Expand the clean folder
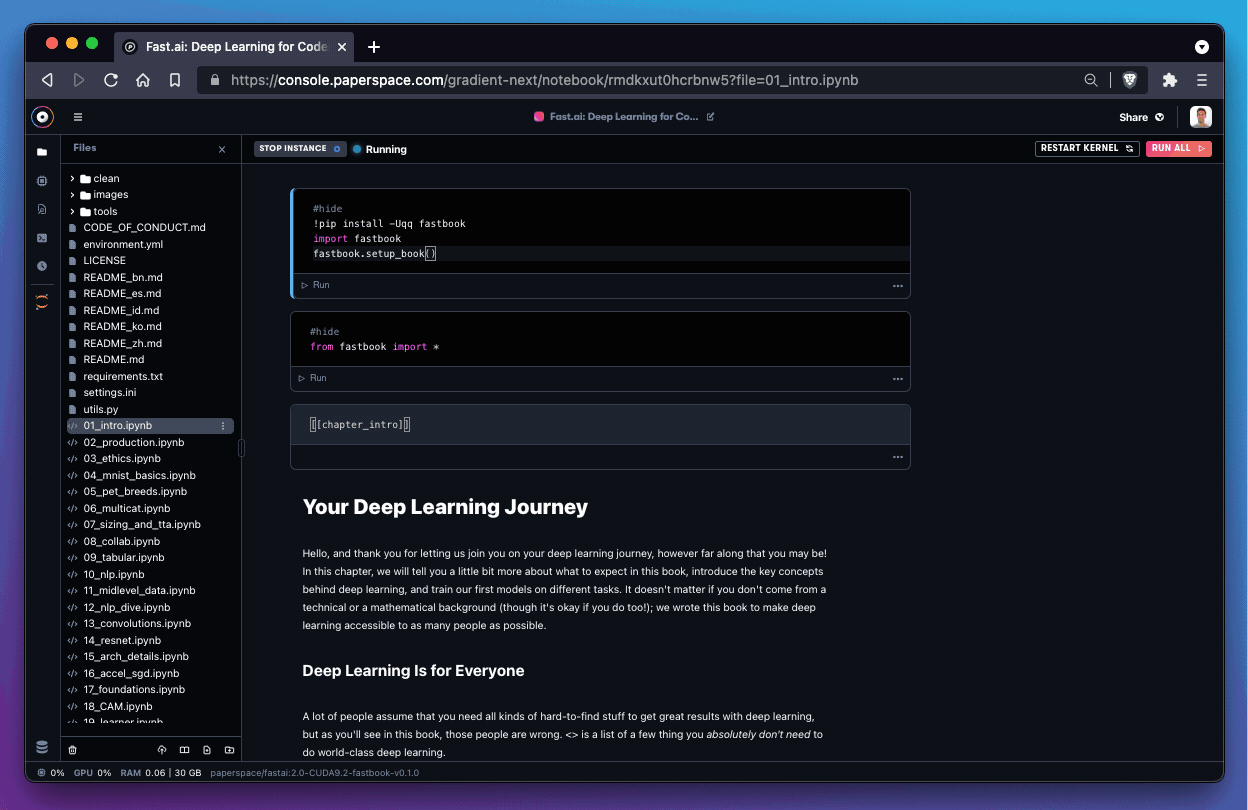This screenshot has height=810, width=1248. pyautogui.click(x=73, y=179)
